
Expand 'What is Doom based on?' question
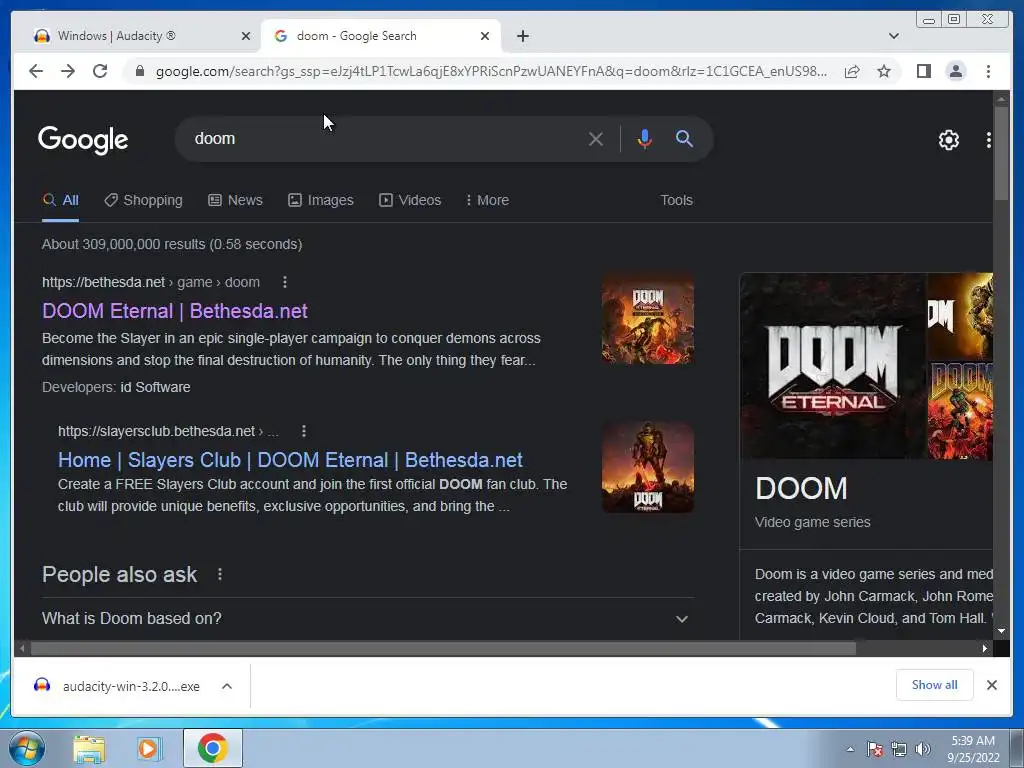pos(368,618)
